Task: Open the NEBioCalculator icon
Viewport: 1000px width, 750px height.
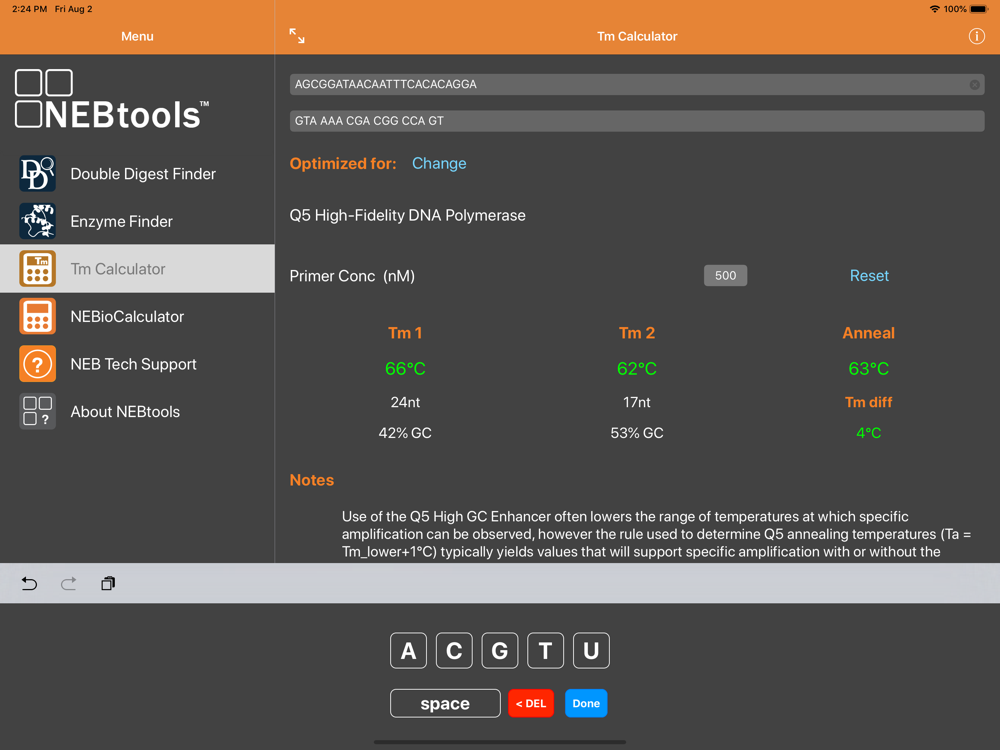Action: coord(38,316)
